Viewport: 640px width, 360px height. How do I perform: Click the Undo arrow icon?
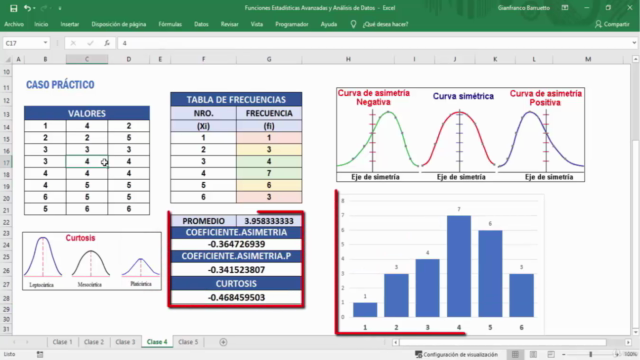coord(27,8)
